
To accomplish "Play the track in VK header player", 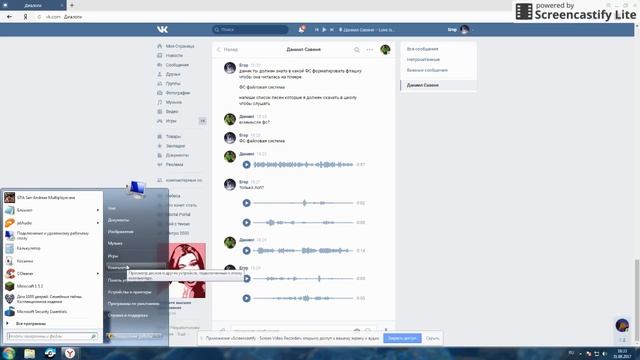I will click(324, 30).
